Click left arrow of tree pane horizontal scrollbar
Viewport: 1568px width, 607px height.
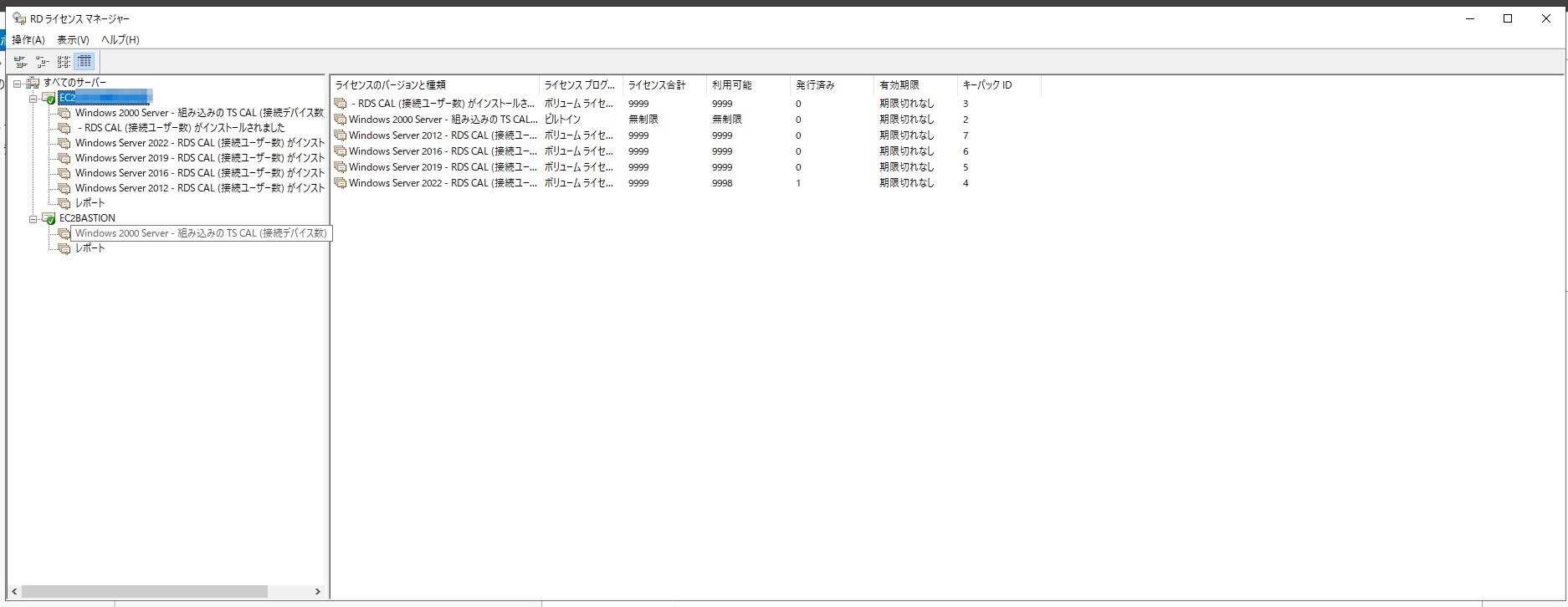[x=14, y=591]
